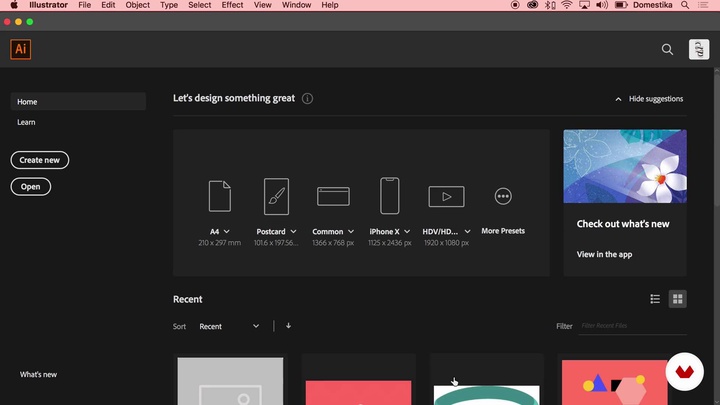Select the Postcard brush preset icon
This screenshot has width=720, height=405.
point(276,196)
